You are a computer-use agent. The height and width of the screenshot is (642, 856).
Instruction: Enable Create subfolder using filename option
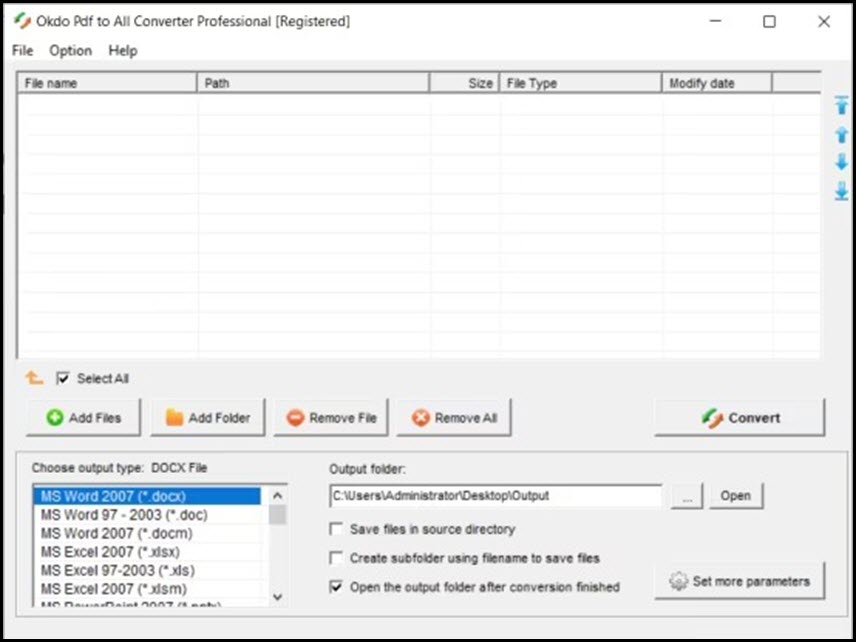click(336, 558)
